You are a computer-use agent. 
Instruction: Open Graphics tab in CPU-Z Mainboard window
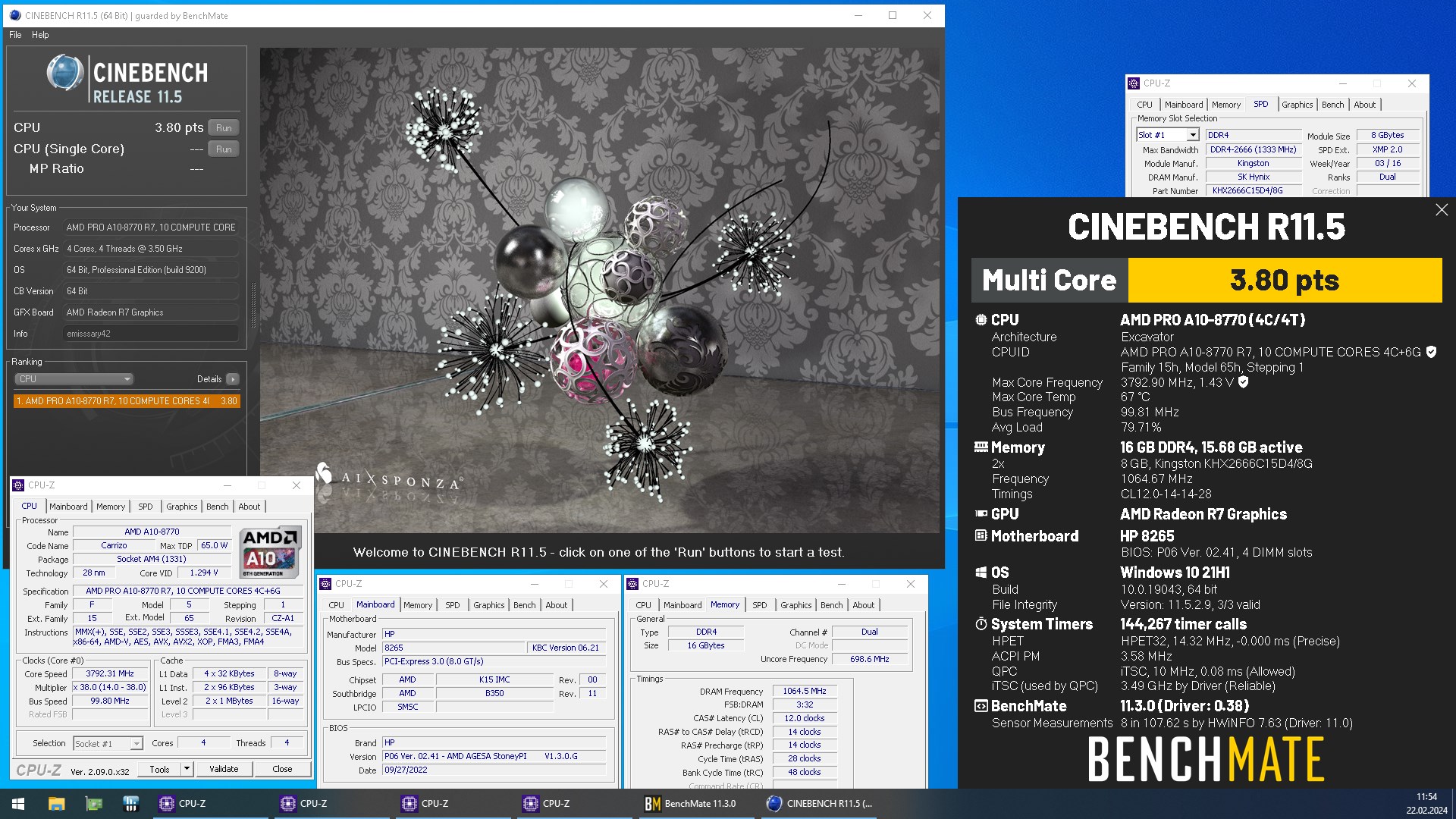[489, 605]
